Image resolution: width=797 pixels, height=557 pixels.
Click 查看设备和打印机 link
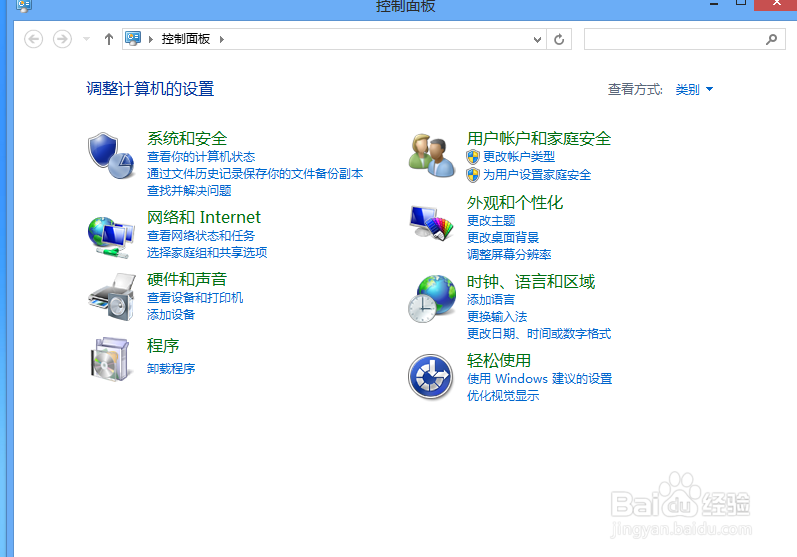(x=195, y=297)
